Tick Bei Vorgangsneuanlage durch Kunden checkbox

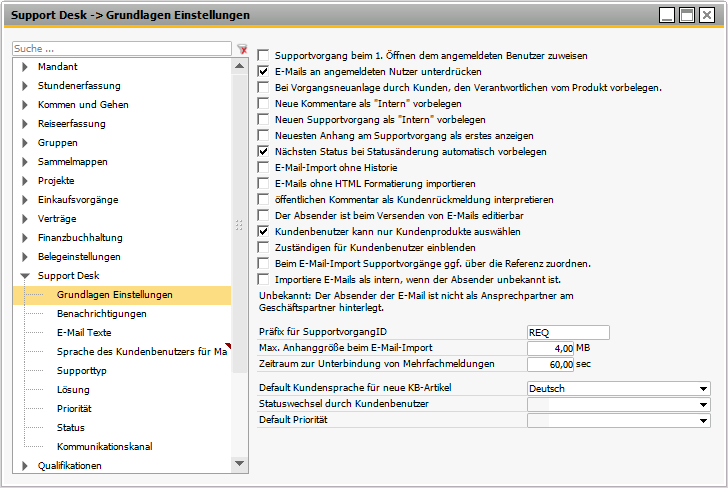263,88
